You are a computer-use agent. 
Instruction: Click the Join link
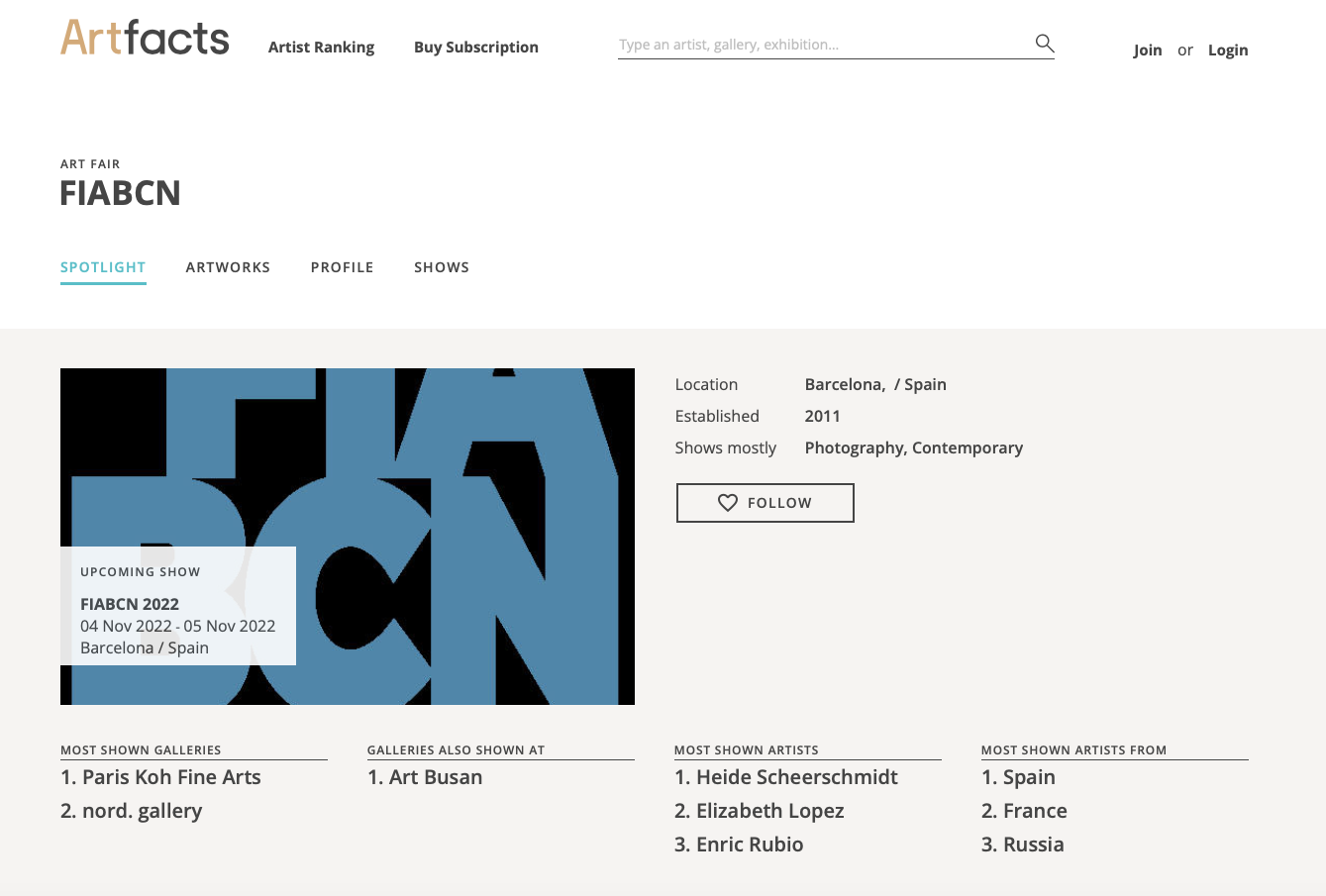1148,50
